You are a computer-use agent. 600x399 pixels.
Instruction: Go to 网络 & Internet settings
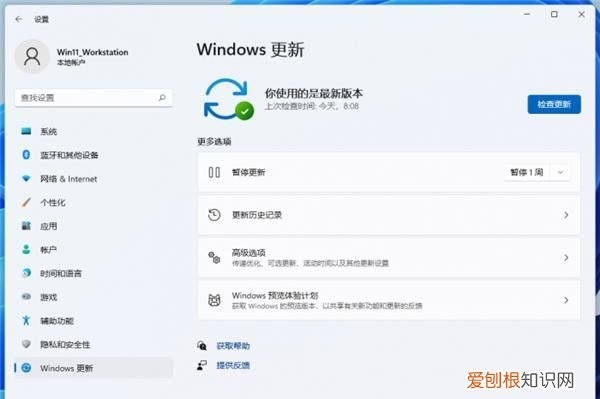[x=93, y=179]
